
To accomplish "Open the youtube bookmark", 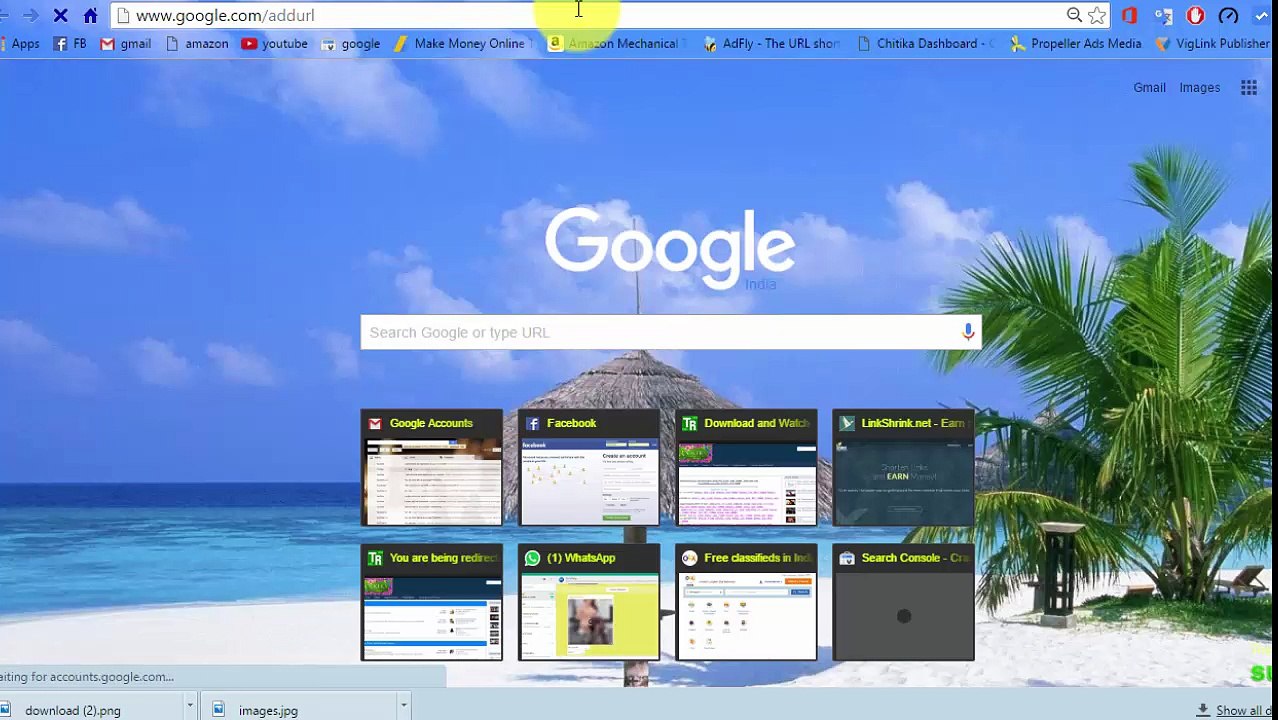I will pyautogui.click(x=274, y=44).
